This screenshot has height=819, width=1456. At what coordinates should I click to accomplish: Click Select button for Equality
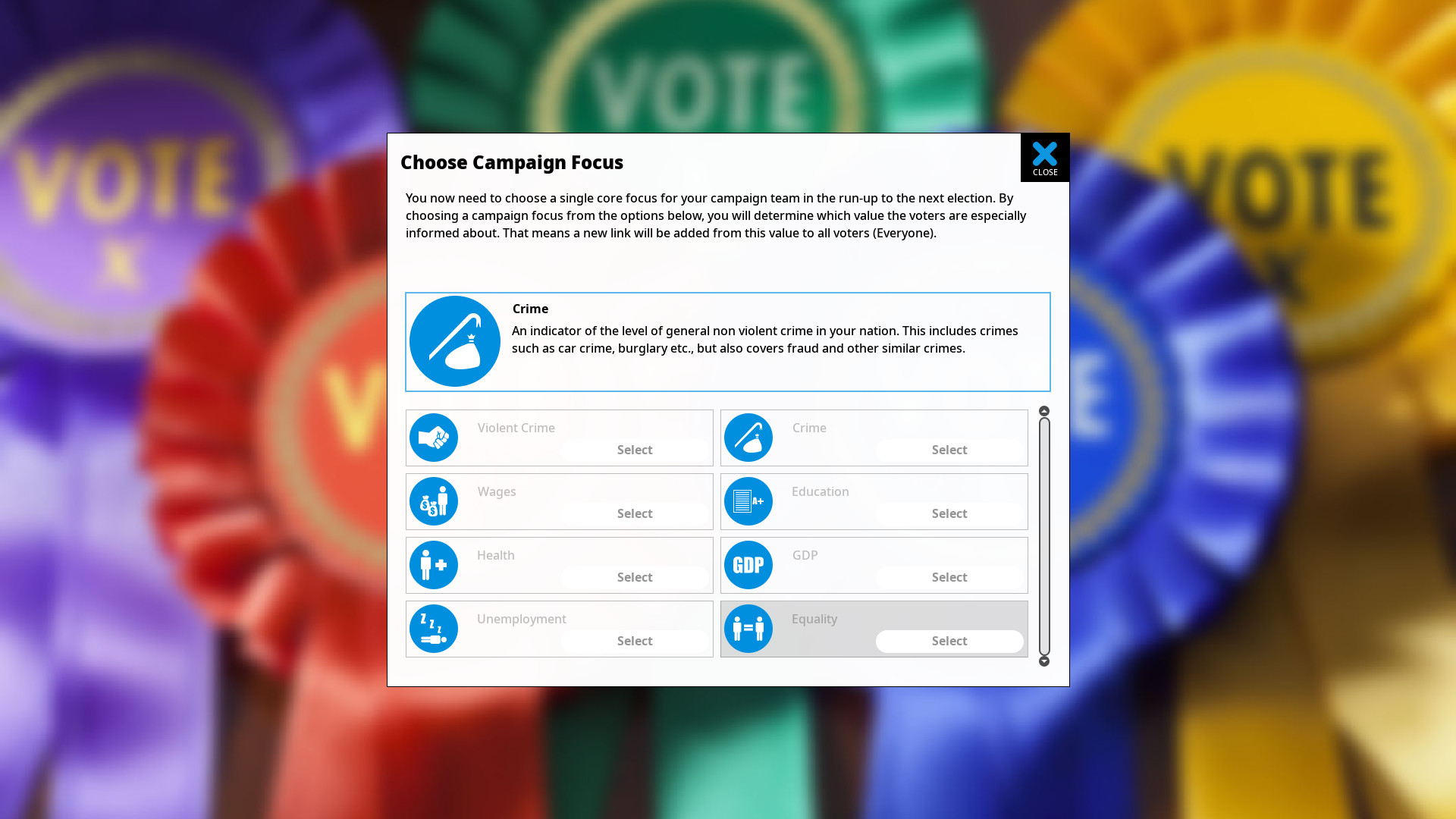(x=949, y=640)
